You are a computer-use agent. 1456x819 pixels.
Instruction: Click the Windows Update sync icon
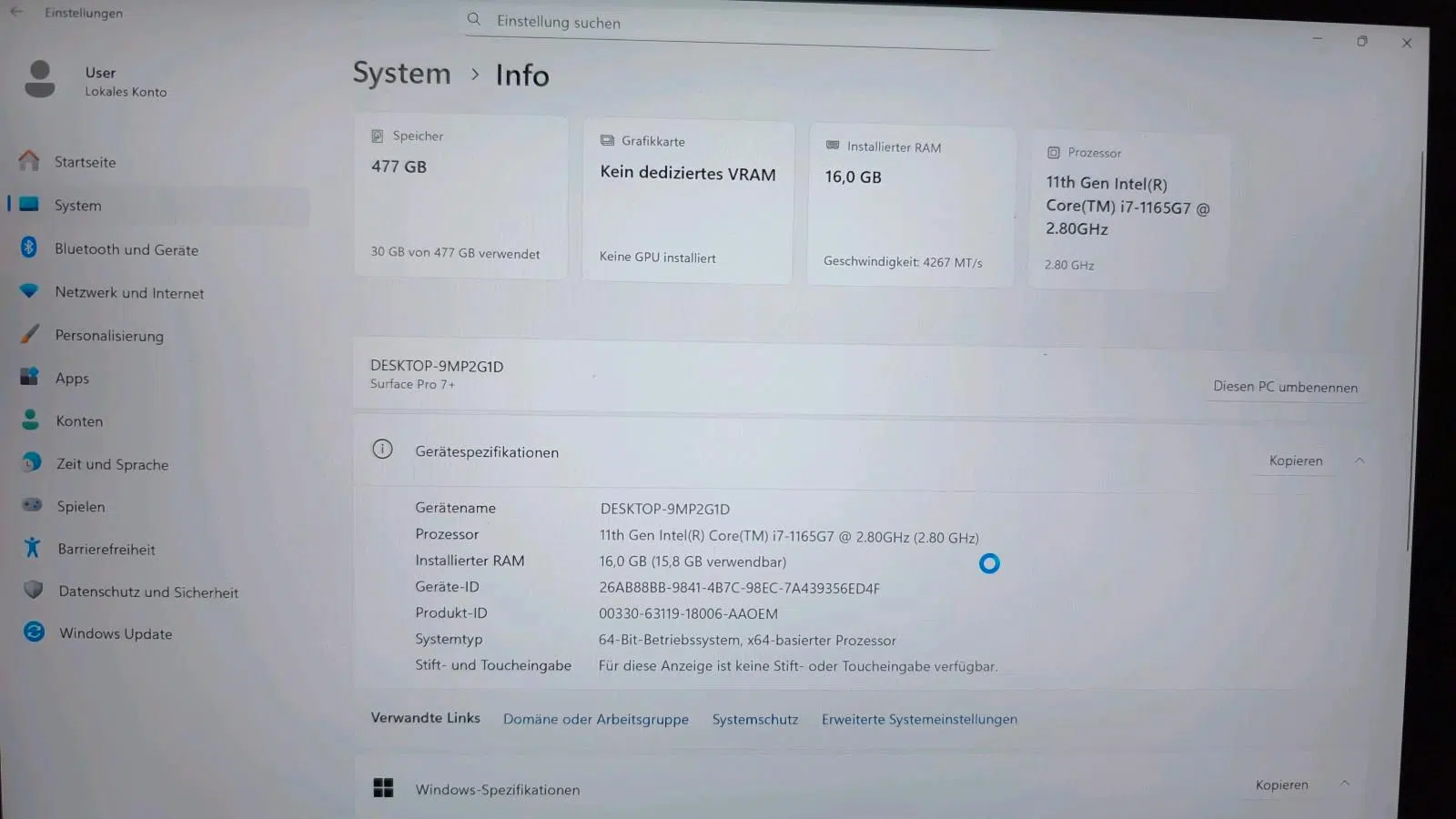click(x=35, y=632)
